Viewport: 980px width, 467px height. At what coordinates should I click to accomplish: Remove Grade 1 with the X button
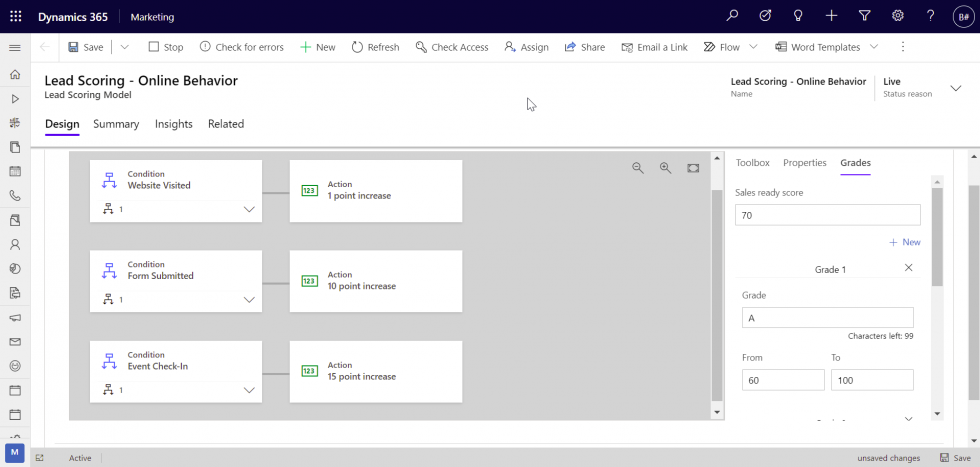(908, 268)
